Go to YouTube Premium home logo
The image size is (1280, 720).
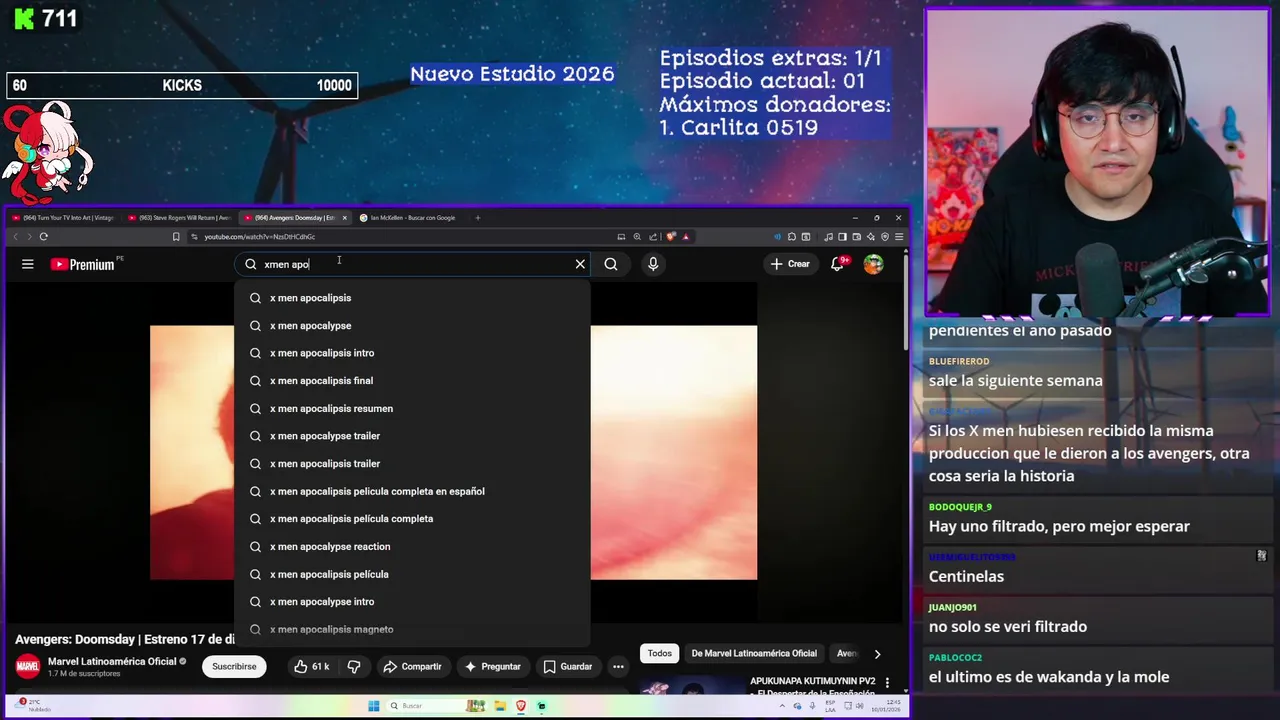[82, 264]
